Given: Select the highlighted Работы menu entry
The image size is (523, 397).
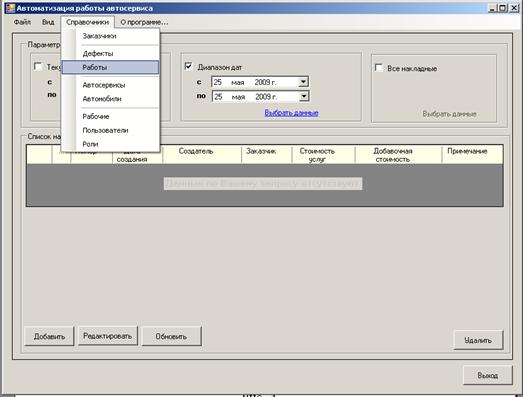Looking at the screenshot, I should tap(110, 67).
